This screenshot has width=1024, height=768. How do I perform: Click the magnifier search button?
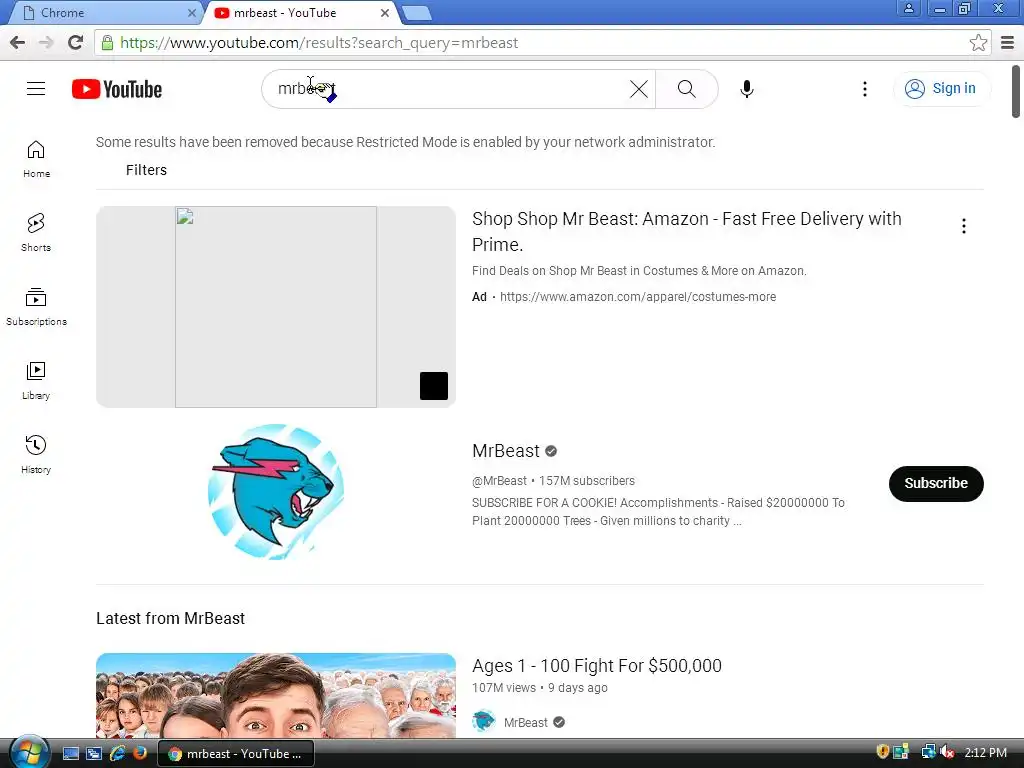tap(686, 89)
